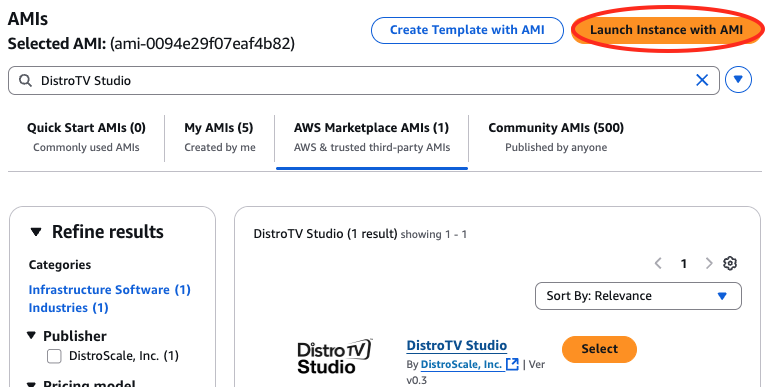Go to previous results page arrow

(658, 263)
